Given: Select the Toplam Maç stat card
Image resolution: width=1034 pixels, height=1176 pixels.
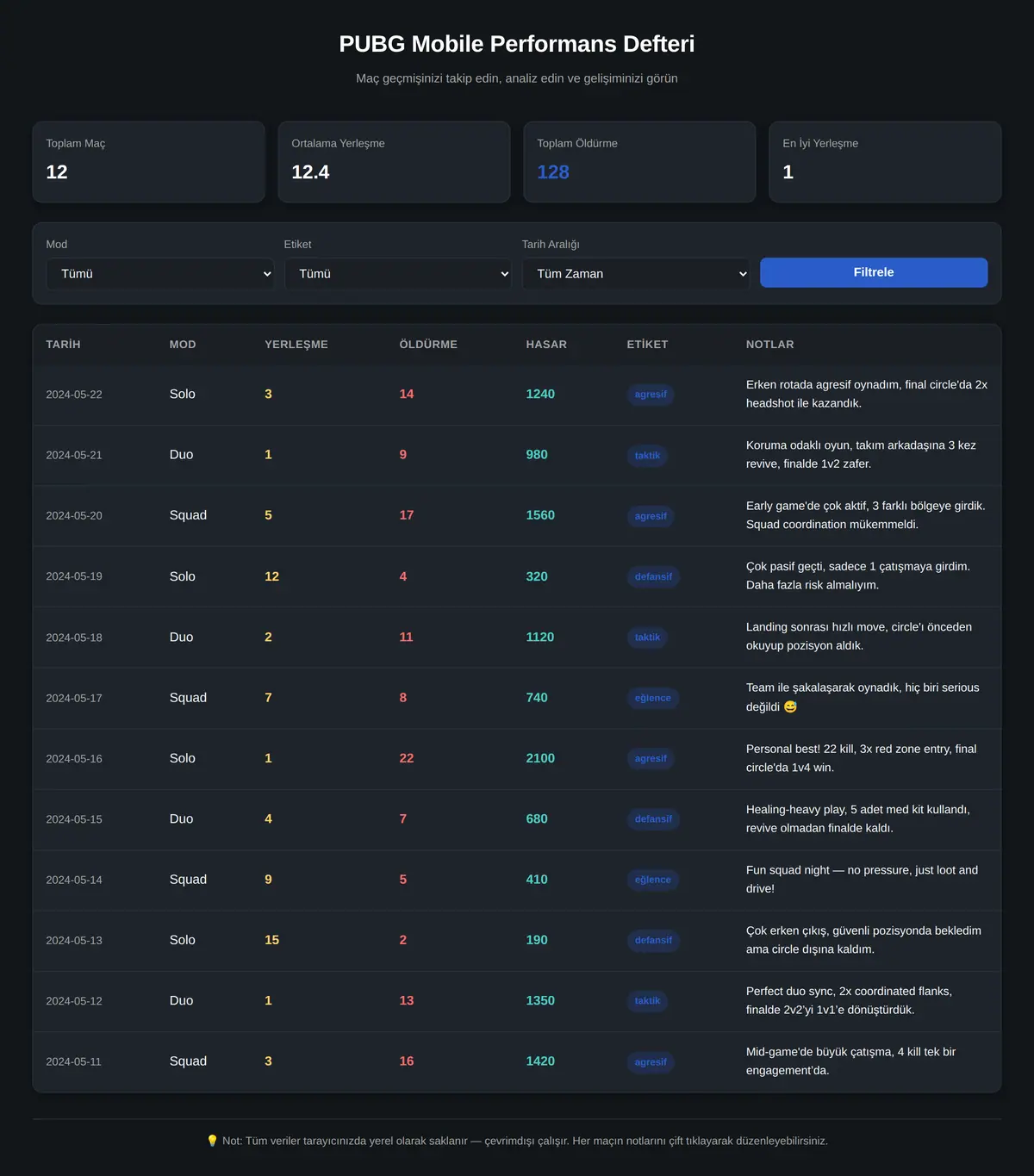Looking at the screenshot, I should pyautogui.click(x=148, y=162).
